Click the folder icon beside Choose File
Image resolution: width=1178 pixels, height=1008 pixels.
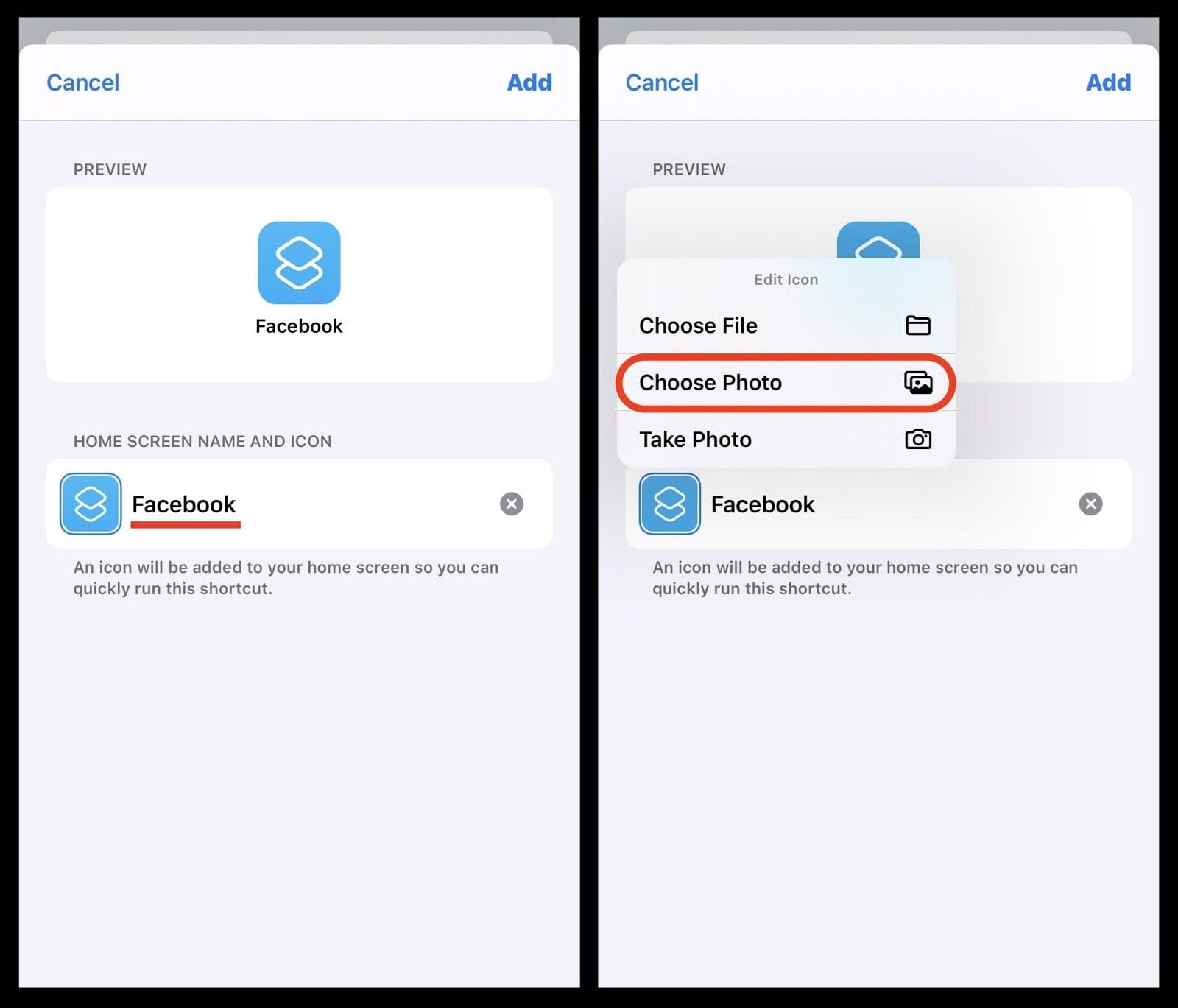[x=917, y=325]
